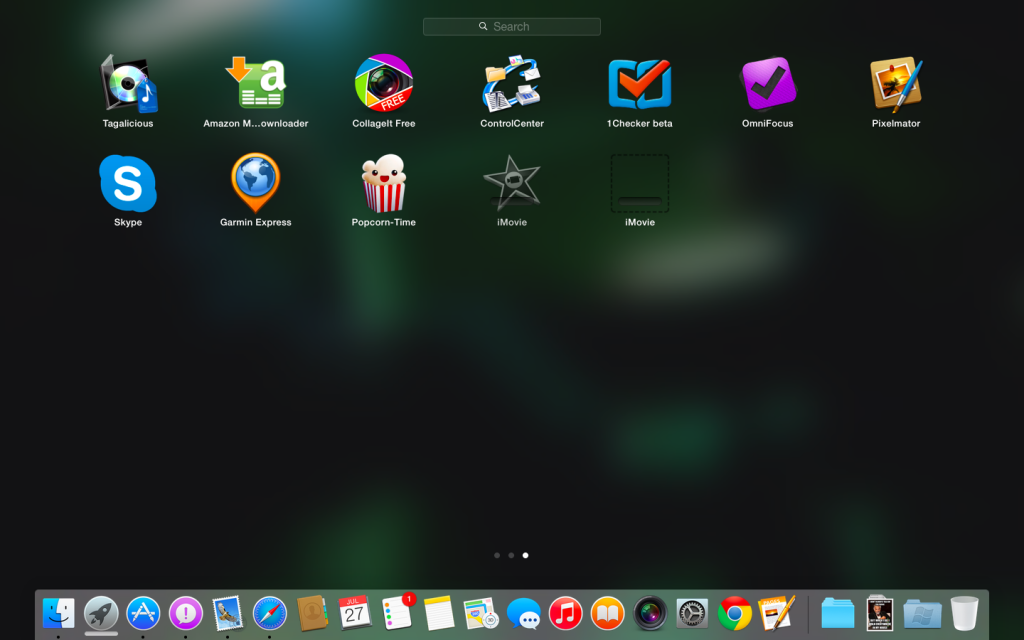This screenshot has height=640, width=1024.
Task: Launch Google Chrome from the Dock
Action: 735,613
